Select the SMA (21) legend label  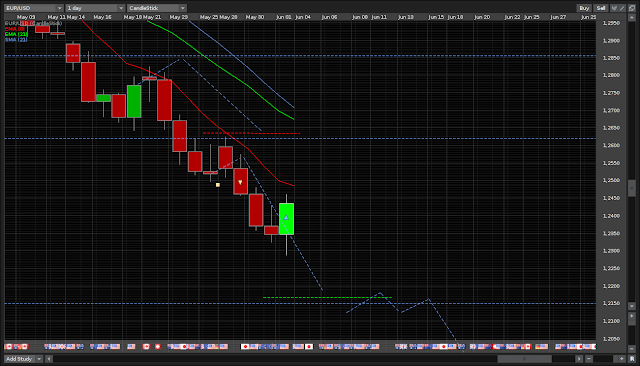coord(16,40)
